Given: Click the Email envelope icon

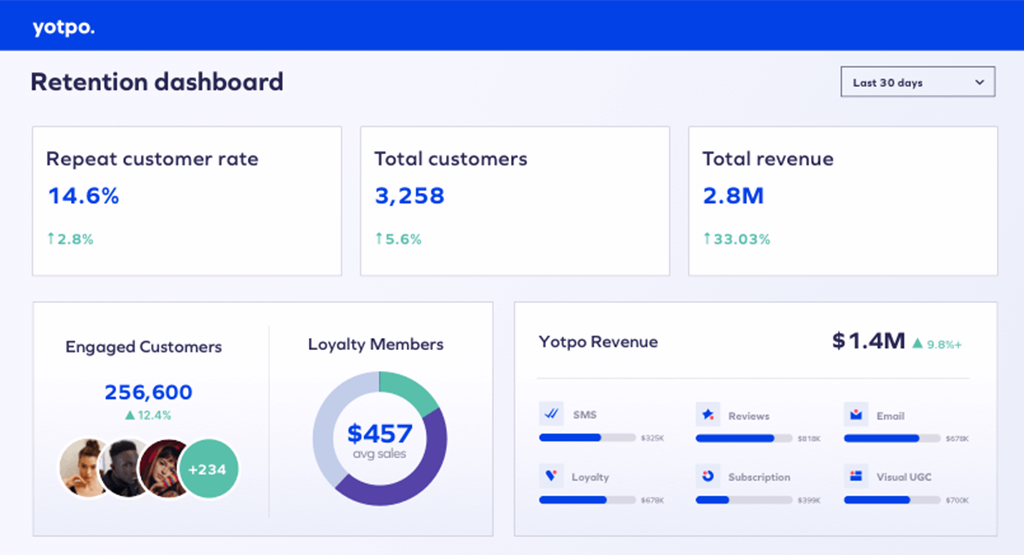Looking at the screenshot, I should tap(855, 413).
